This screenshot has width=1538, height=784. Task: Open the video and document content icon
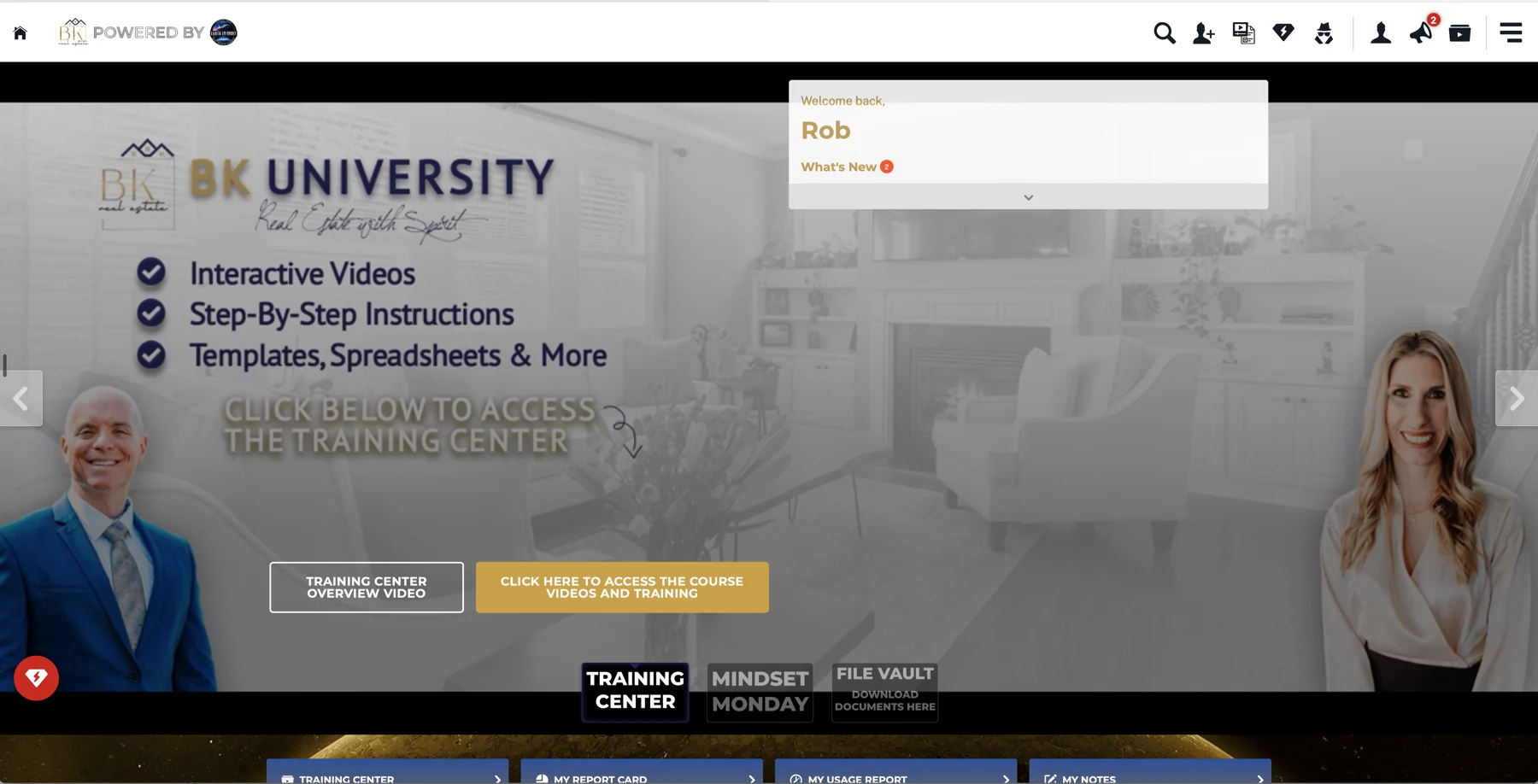point(1243,33)
